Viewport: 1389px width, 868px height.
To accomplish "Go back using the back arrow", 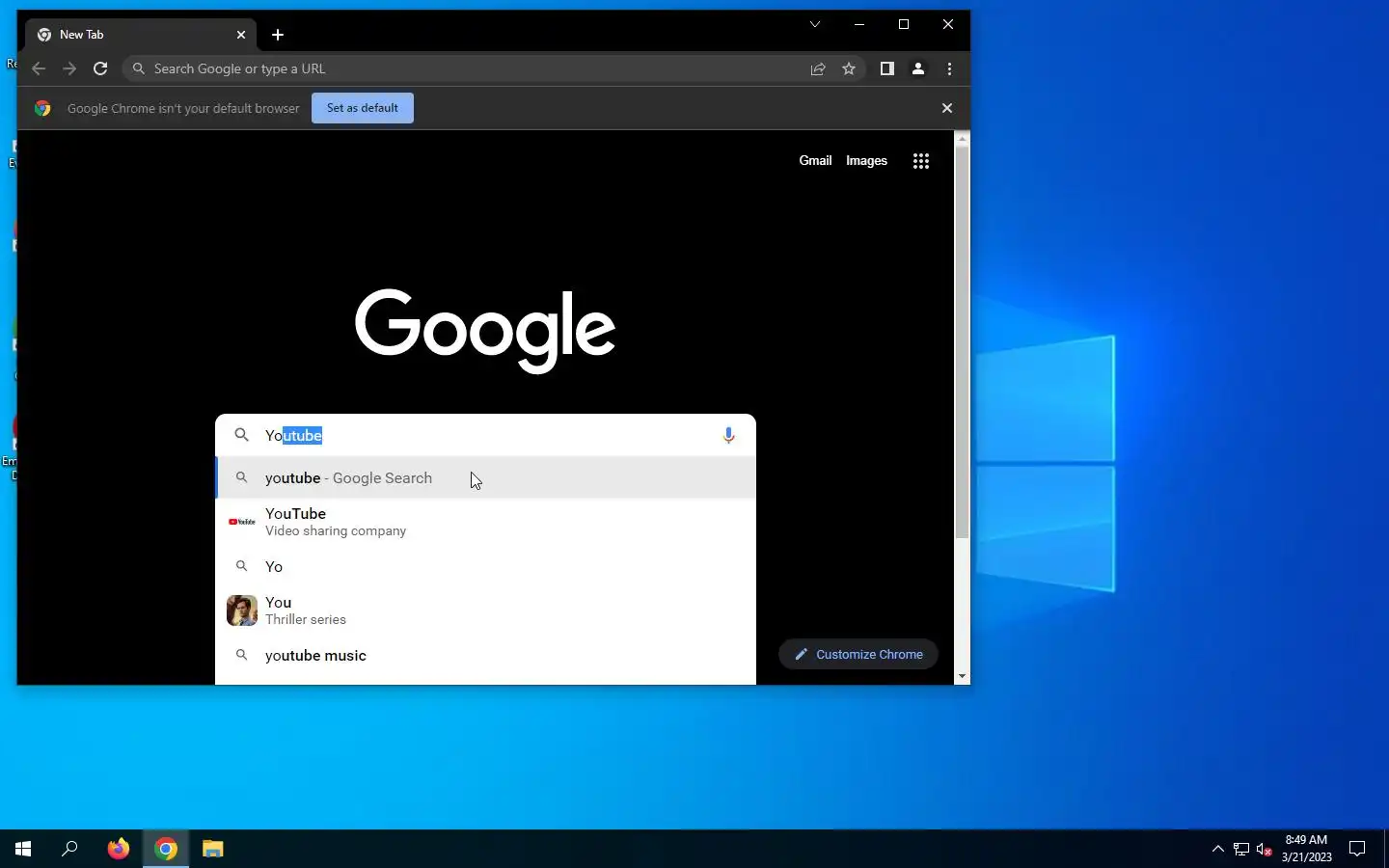I will click(x=39, y=68).
